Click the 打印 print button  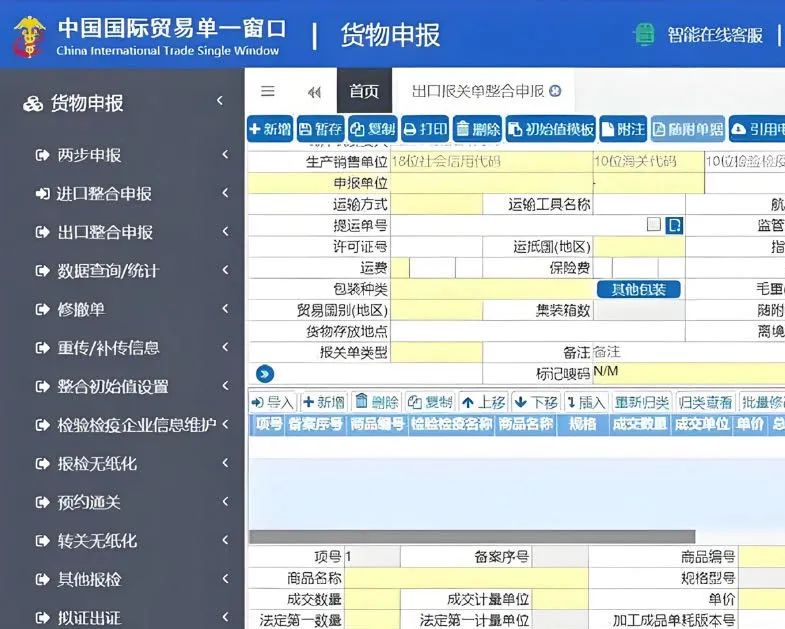pos(425,129)
